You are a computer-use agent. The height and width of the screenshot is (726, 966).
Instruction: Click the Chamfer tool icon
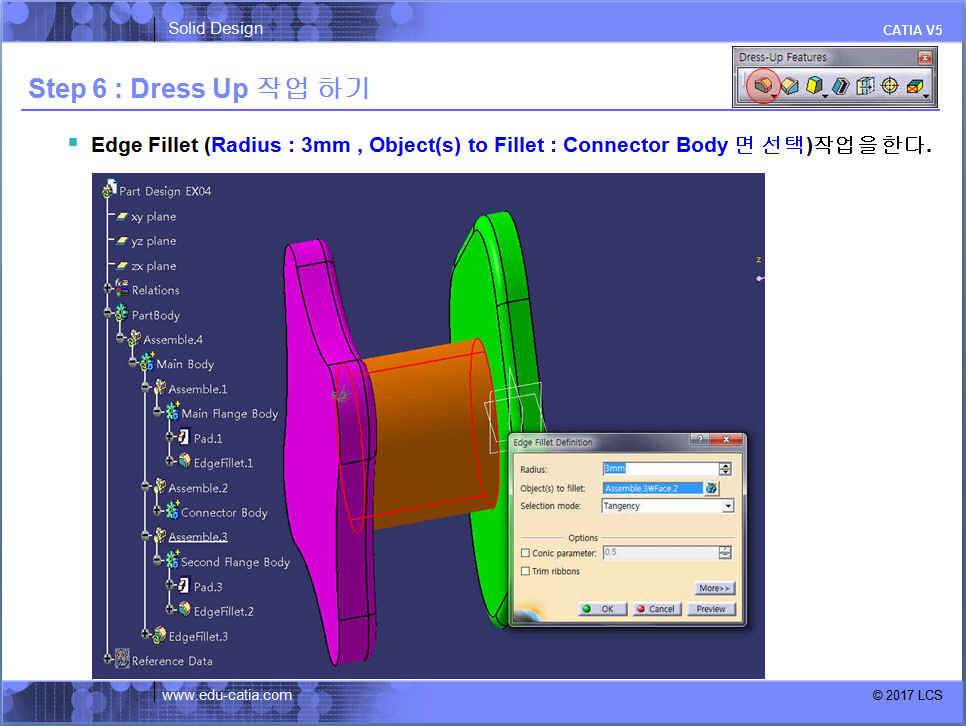click(x=790, y=87)
